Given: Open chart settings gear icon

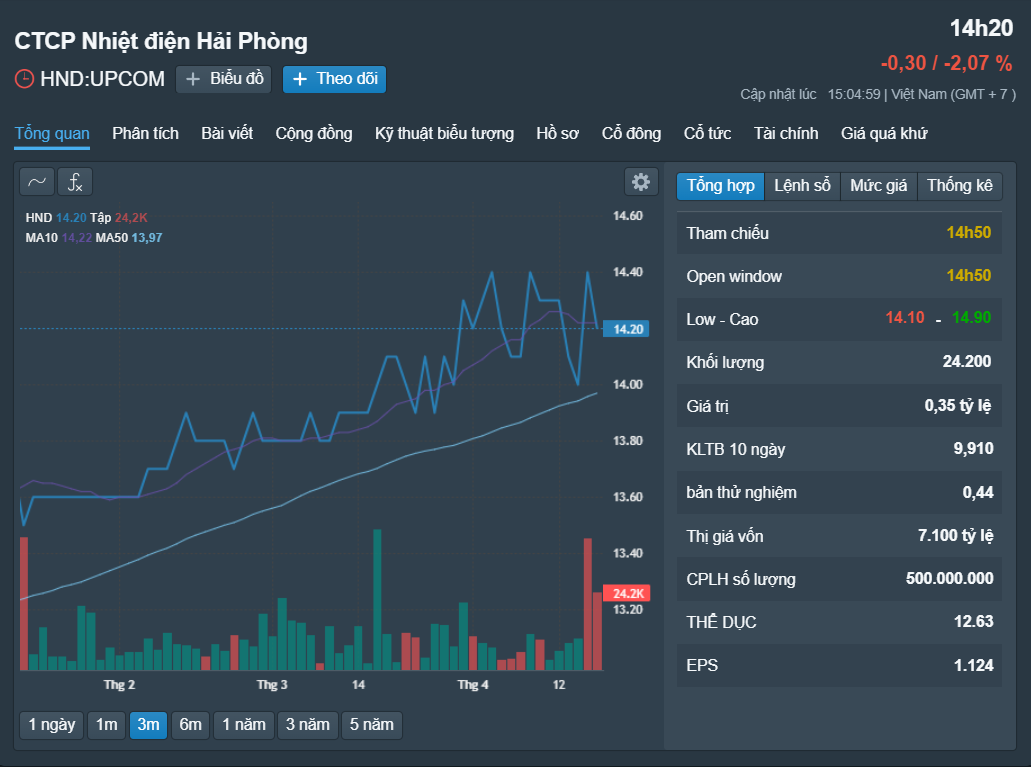Looking at the screenshot, I should pyautogui.click(x=641, y=182).
